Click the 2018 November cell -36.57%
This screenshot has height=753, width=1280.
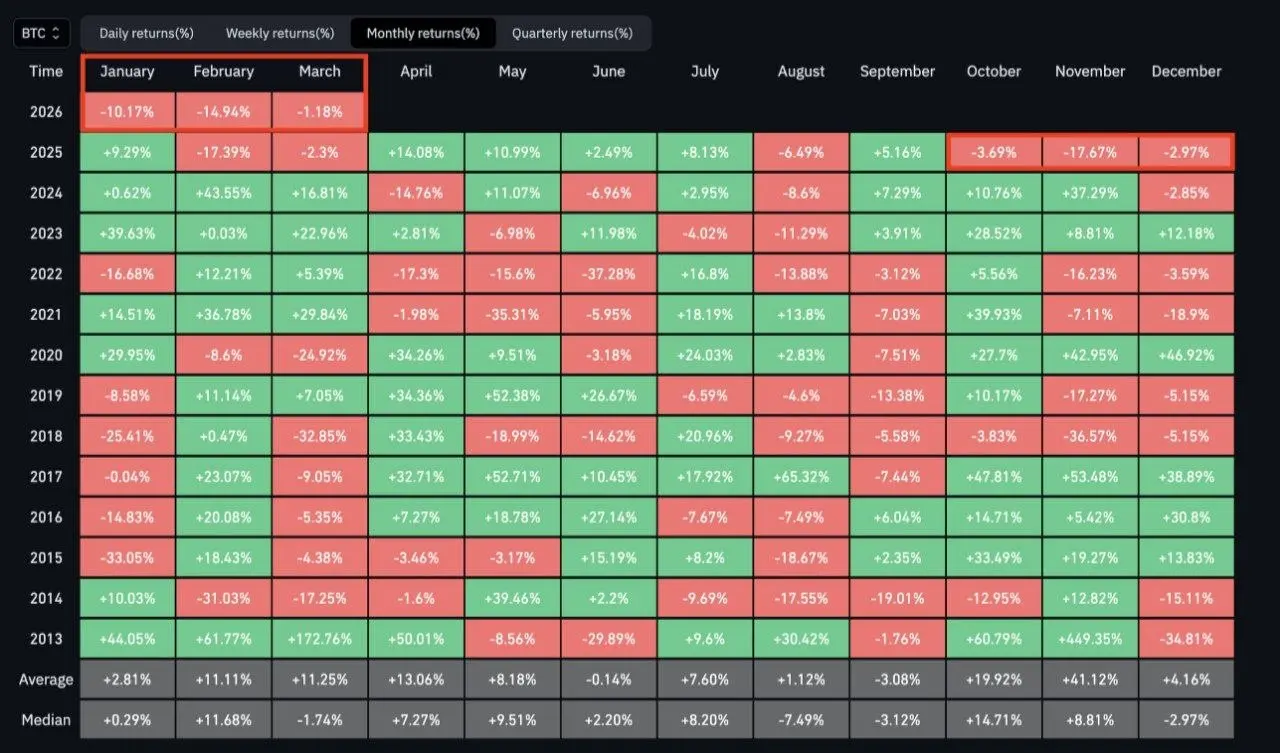1090,436
